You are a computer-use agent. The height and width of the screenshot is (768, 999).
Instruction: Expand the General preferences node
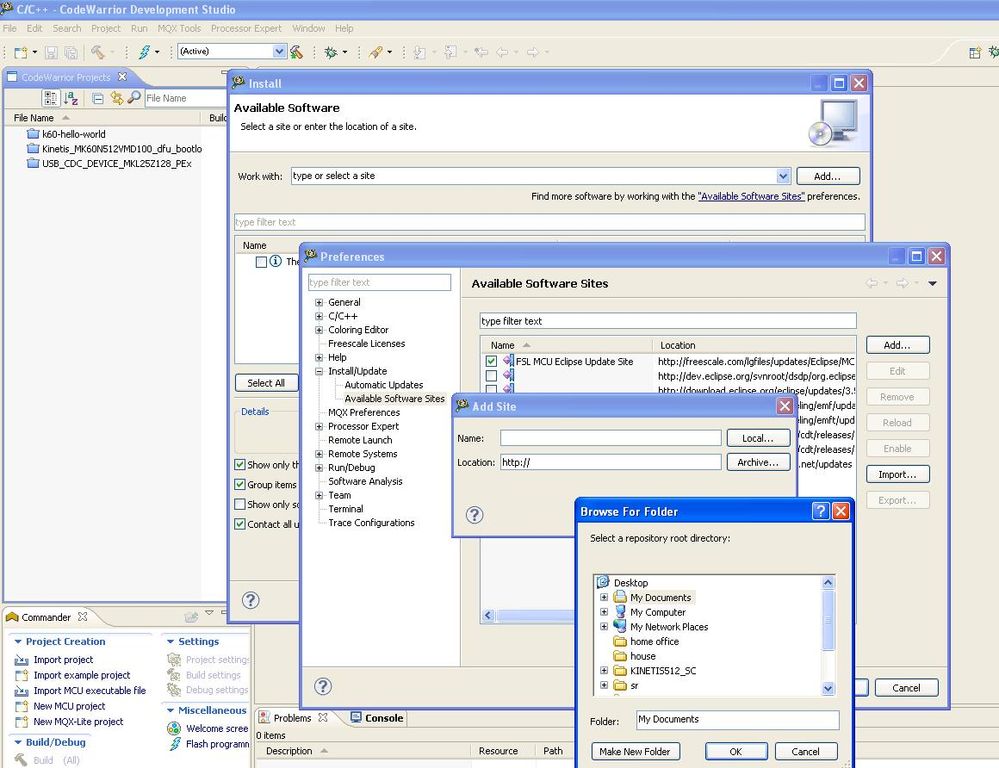pos(319,302)
